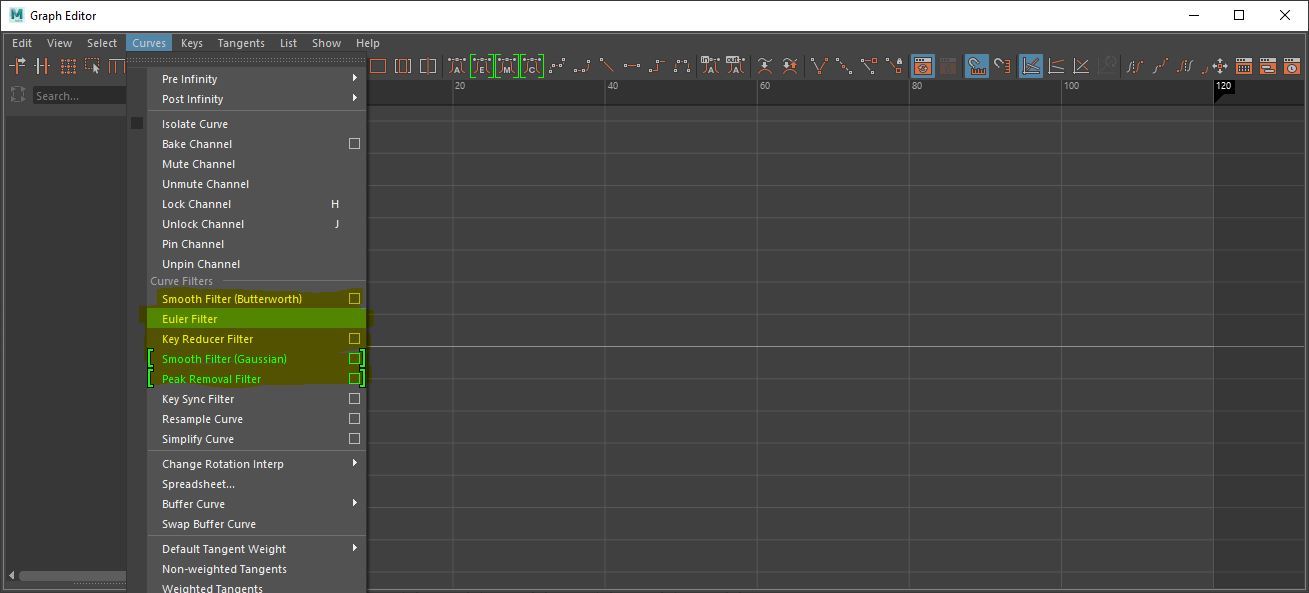Click the Swap Buffer Curves icon
Viewport: 1309px width, 593px height.
coord(790,66)
